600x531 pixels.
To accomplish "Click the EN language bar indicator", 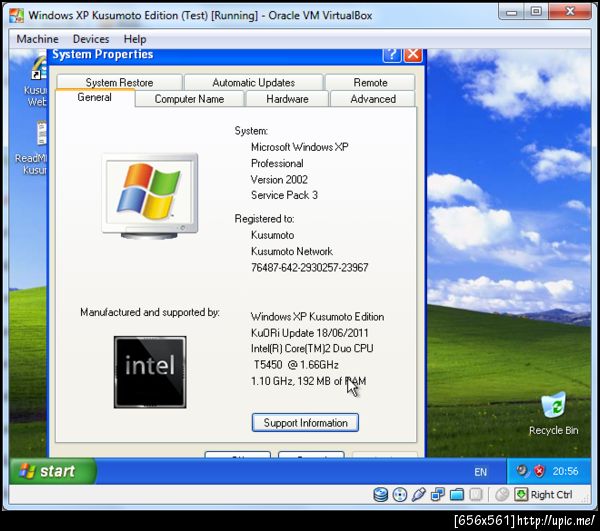I will coord(480,472).
